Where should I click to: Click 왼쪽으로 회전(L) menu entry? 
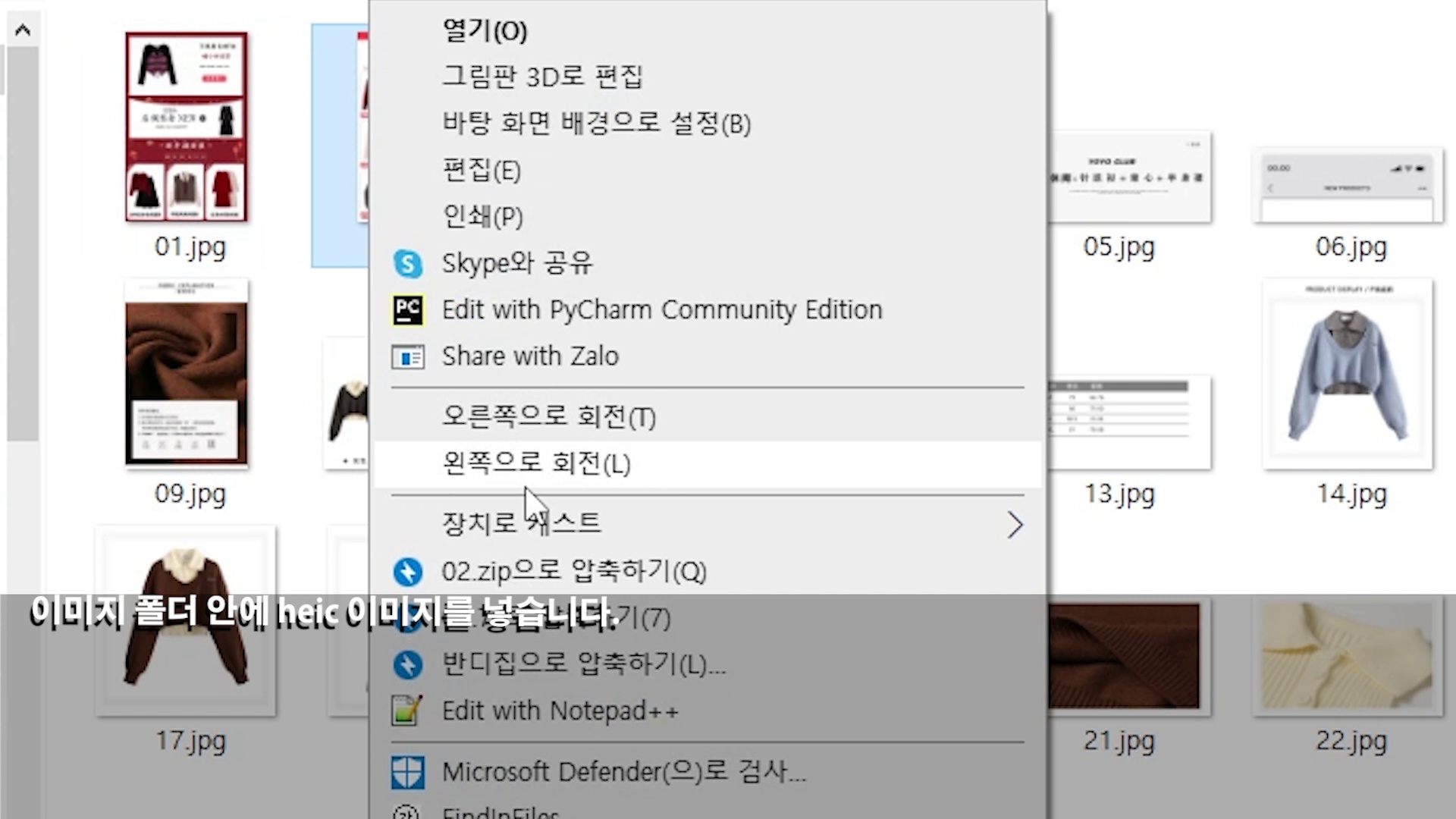pyautogui.click(x=536, y=463)
